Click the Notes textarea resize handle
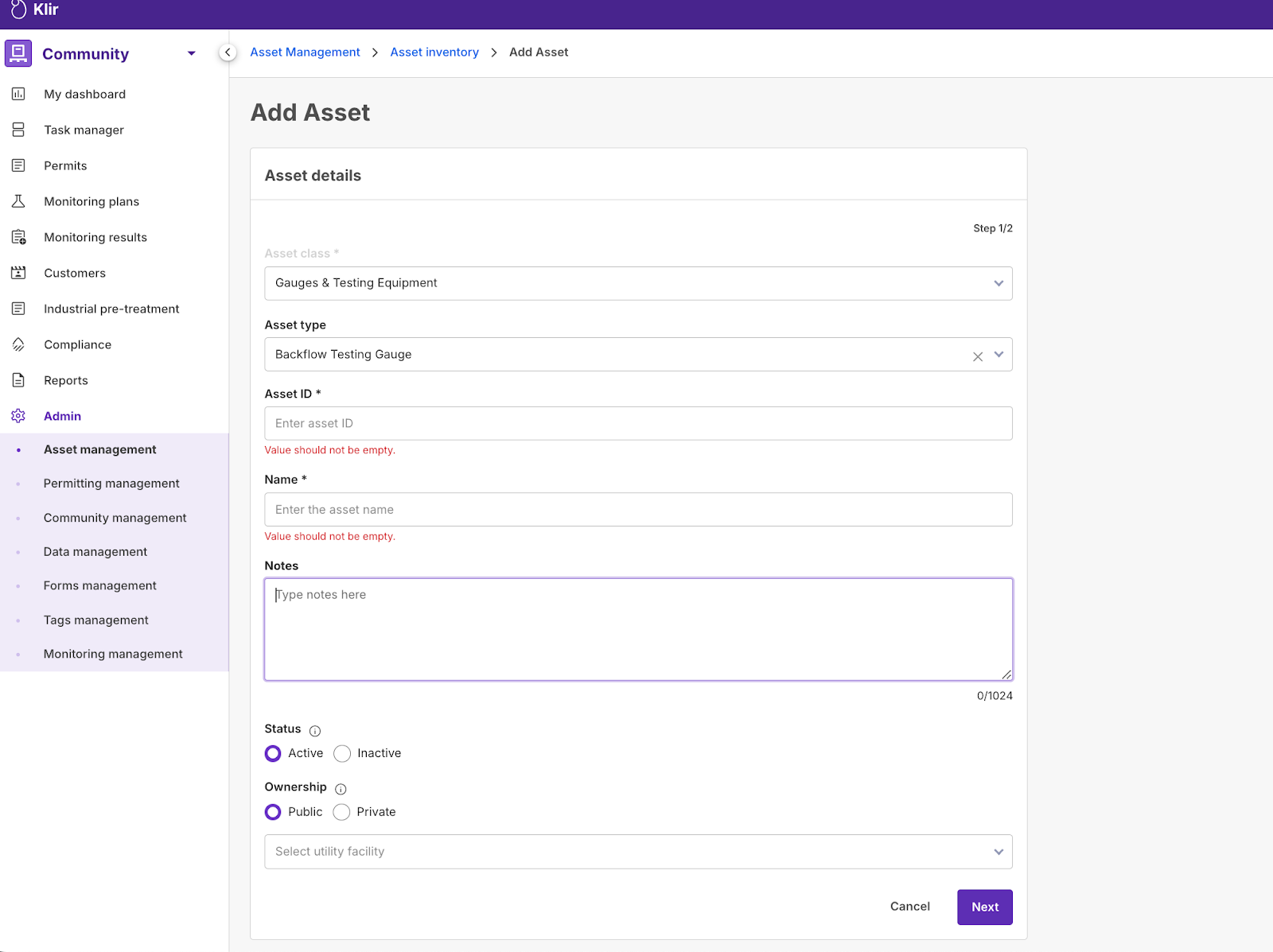 (x=1006, y=674)
